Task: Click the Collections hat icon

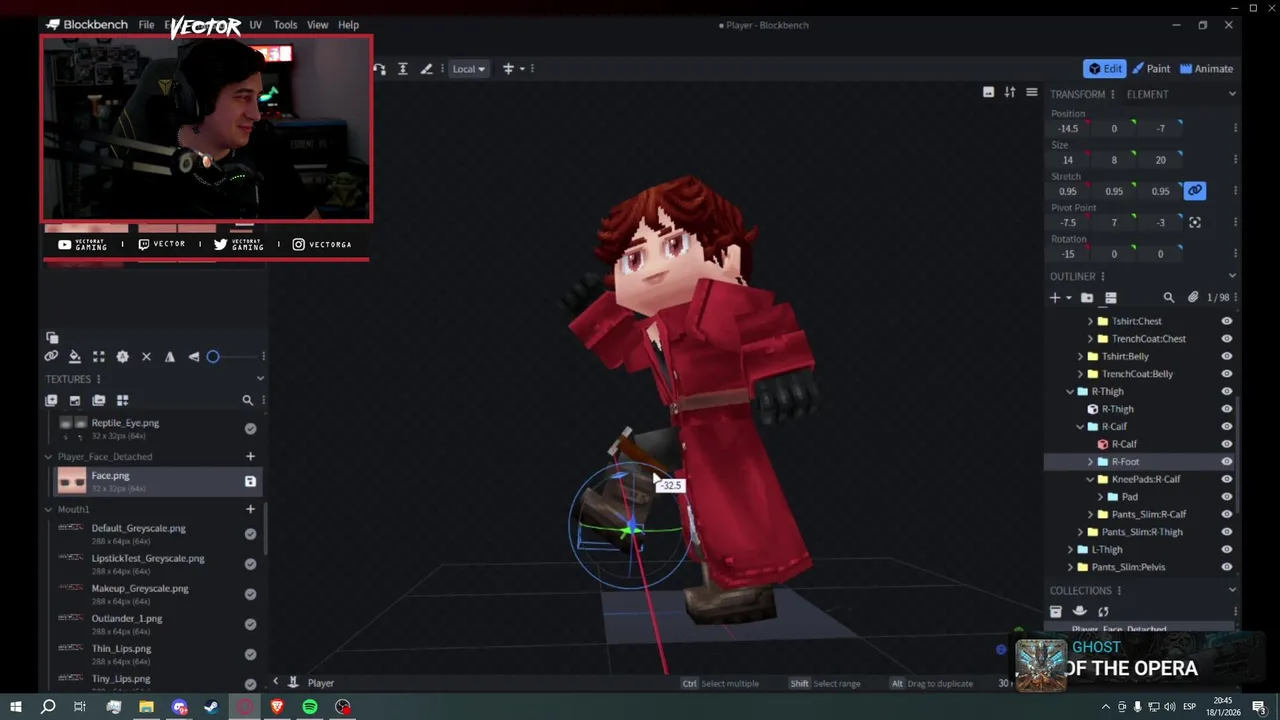Action: 1080,611
